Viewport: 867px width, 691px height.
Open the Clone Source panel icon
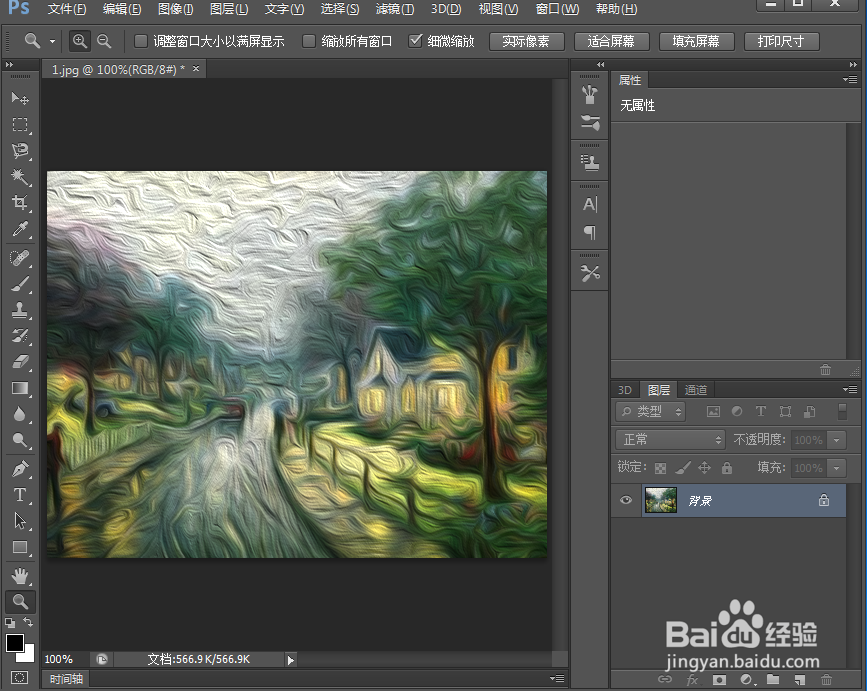[590, 162]
